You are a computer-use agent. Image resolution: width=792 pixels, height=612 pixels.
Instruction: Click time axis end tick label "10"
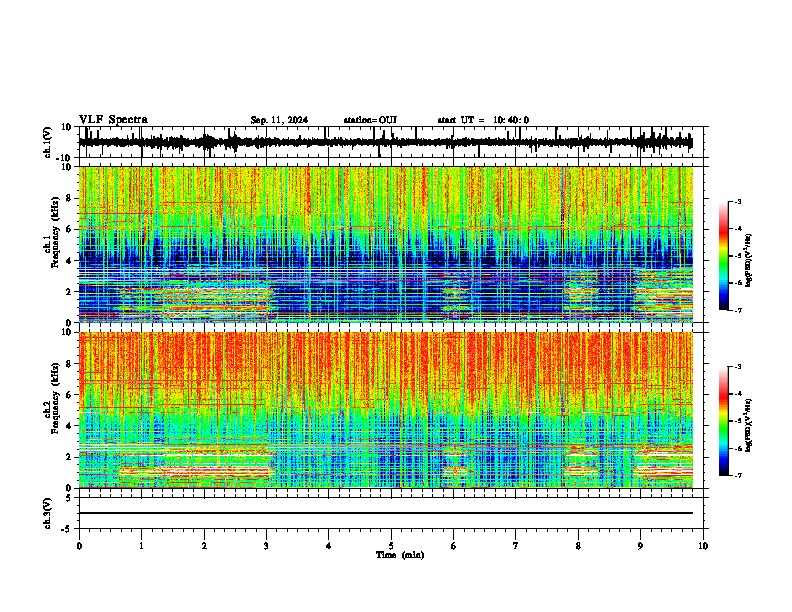pos(703,546)
